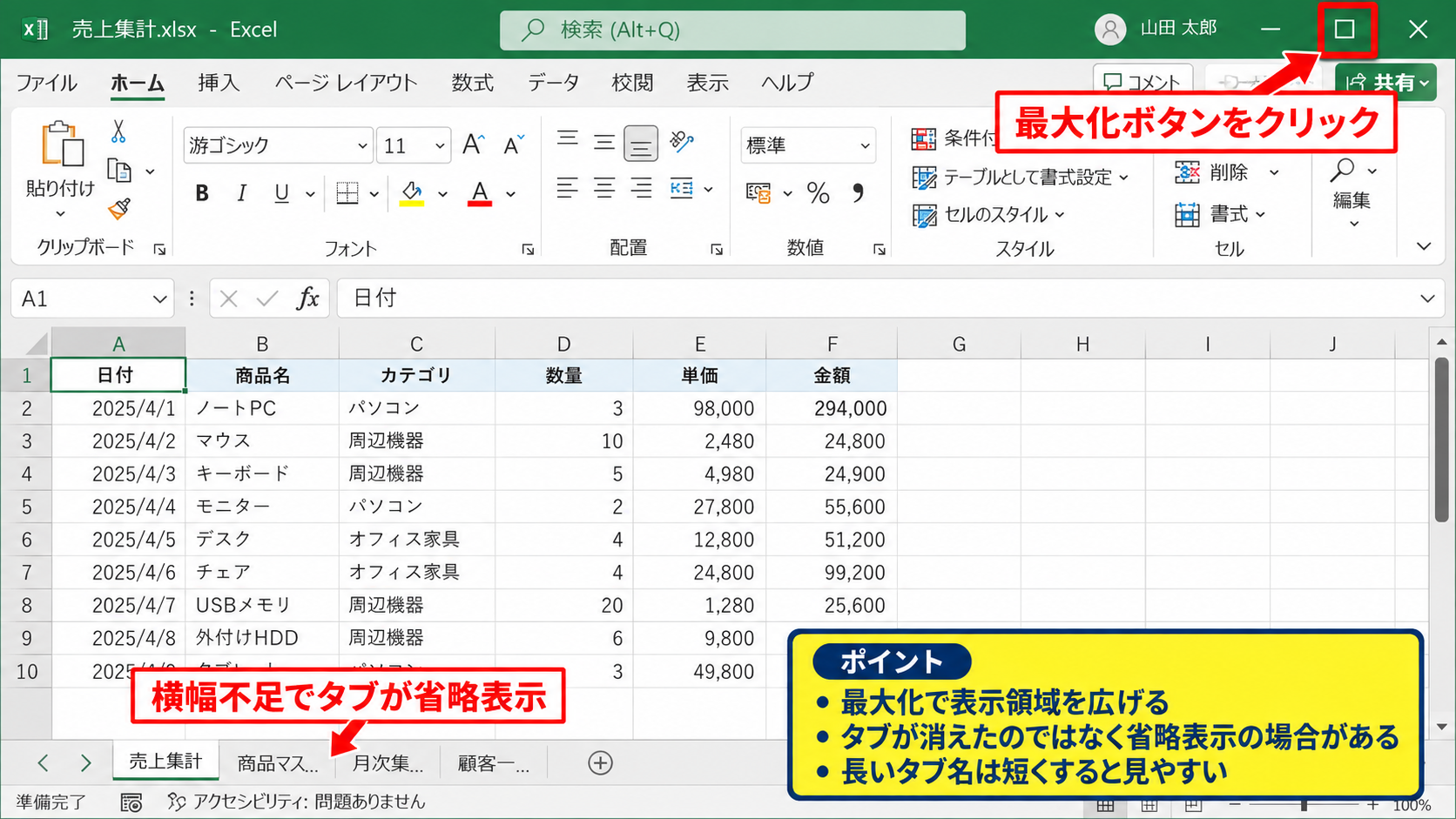Click the insert function fx icon

[307, 299]
